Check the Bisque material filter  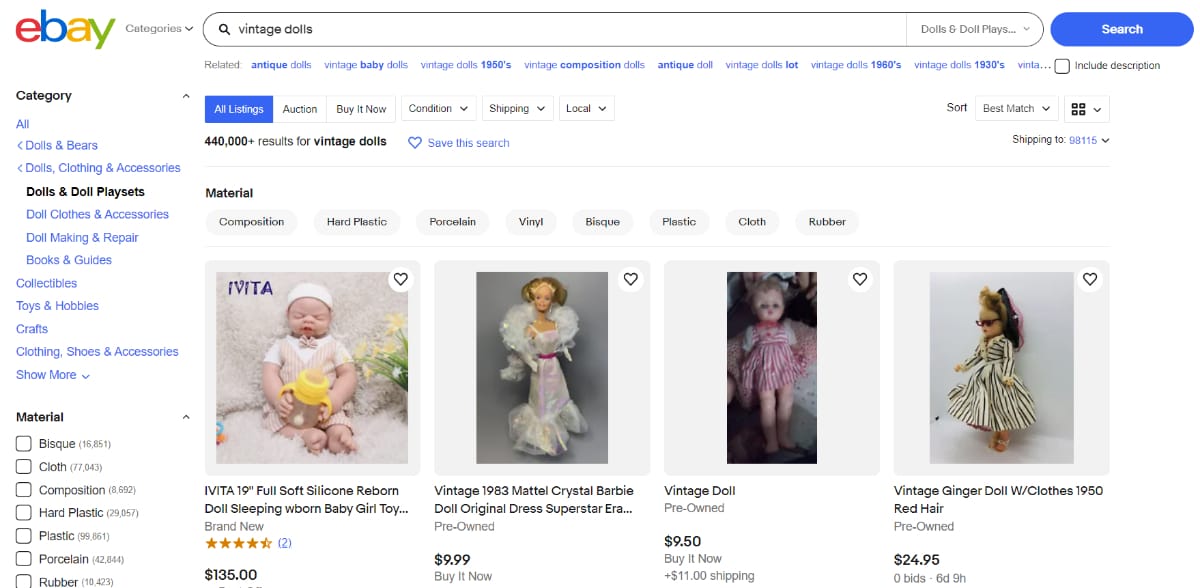pyautogui.click(x=22, y=443)
